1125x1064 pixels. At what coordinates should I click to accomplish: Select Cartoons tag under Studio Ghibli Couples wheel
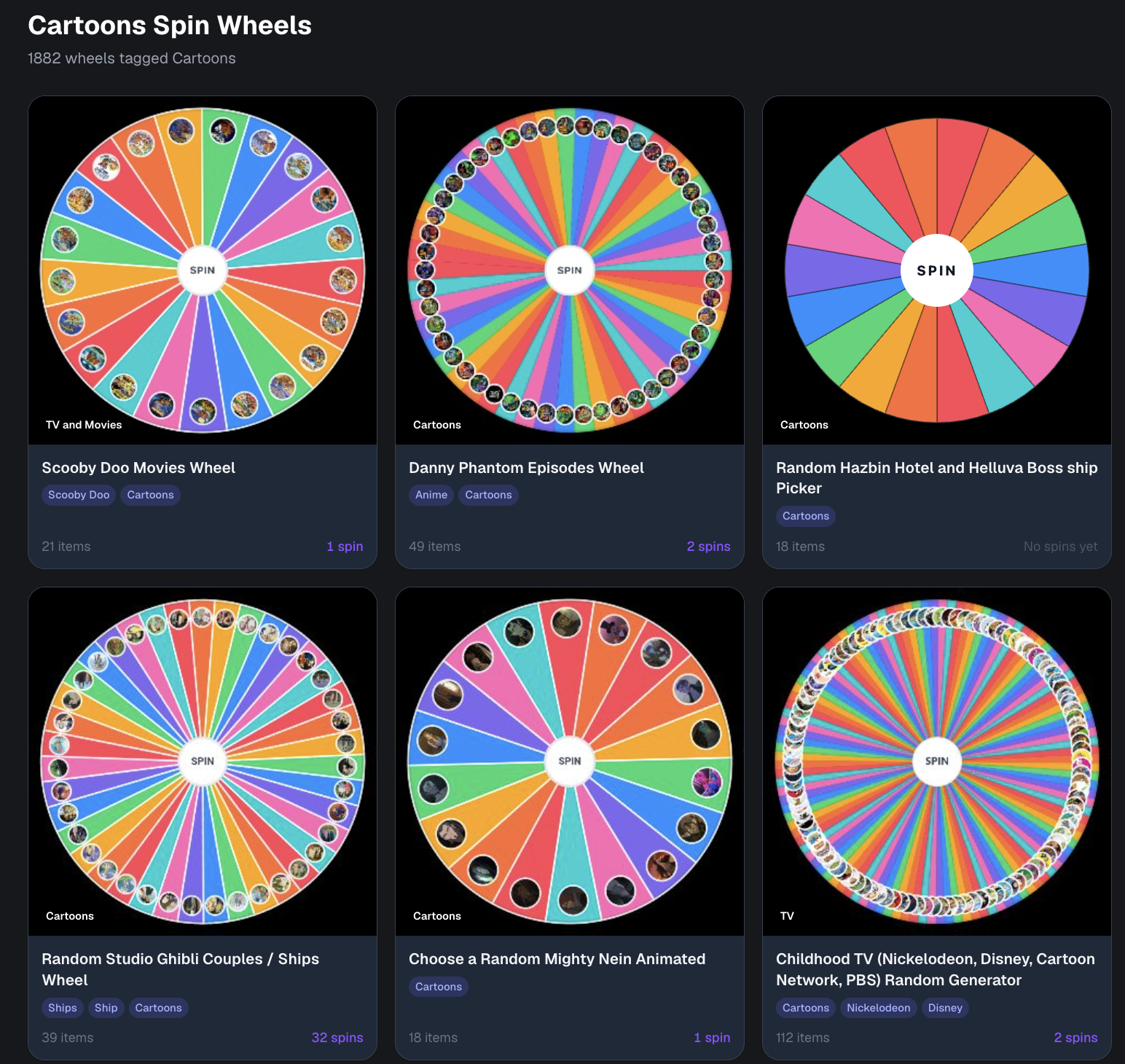tap(158, 1008)
